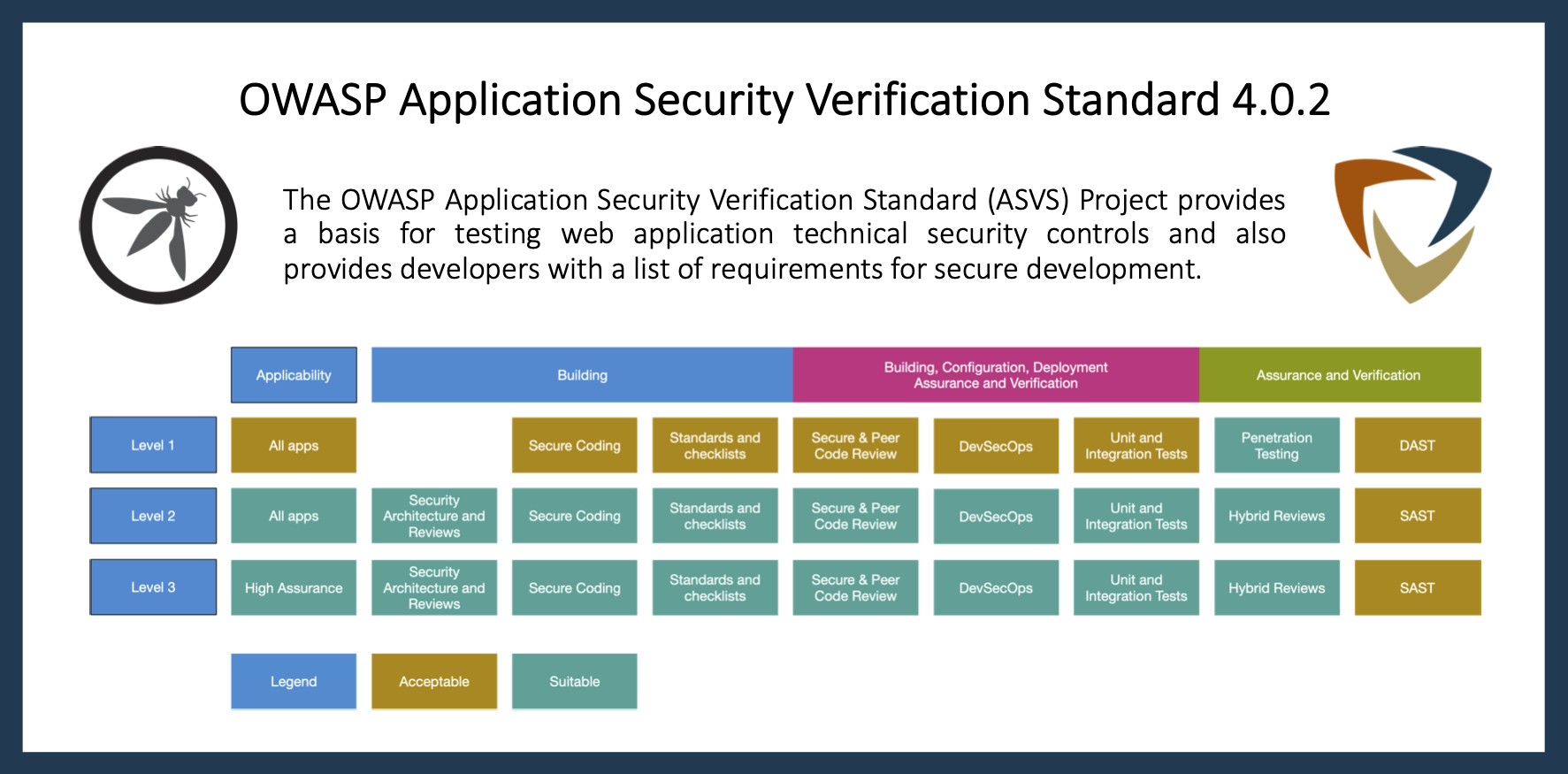Click the gold Acceptable legend swatch

(434, 681)
